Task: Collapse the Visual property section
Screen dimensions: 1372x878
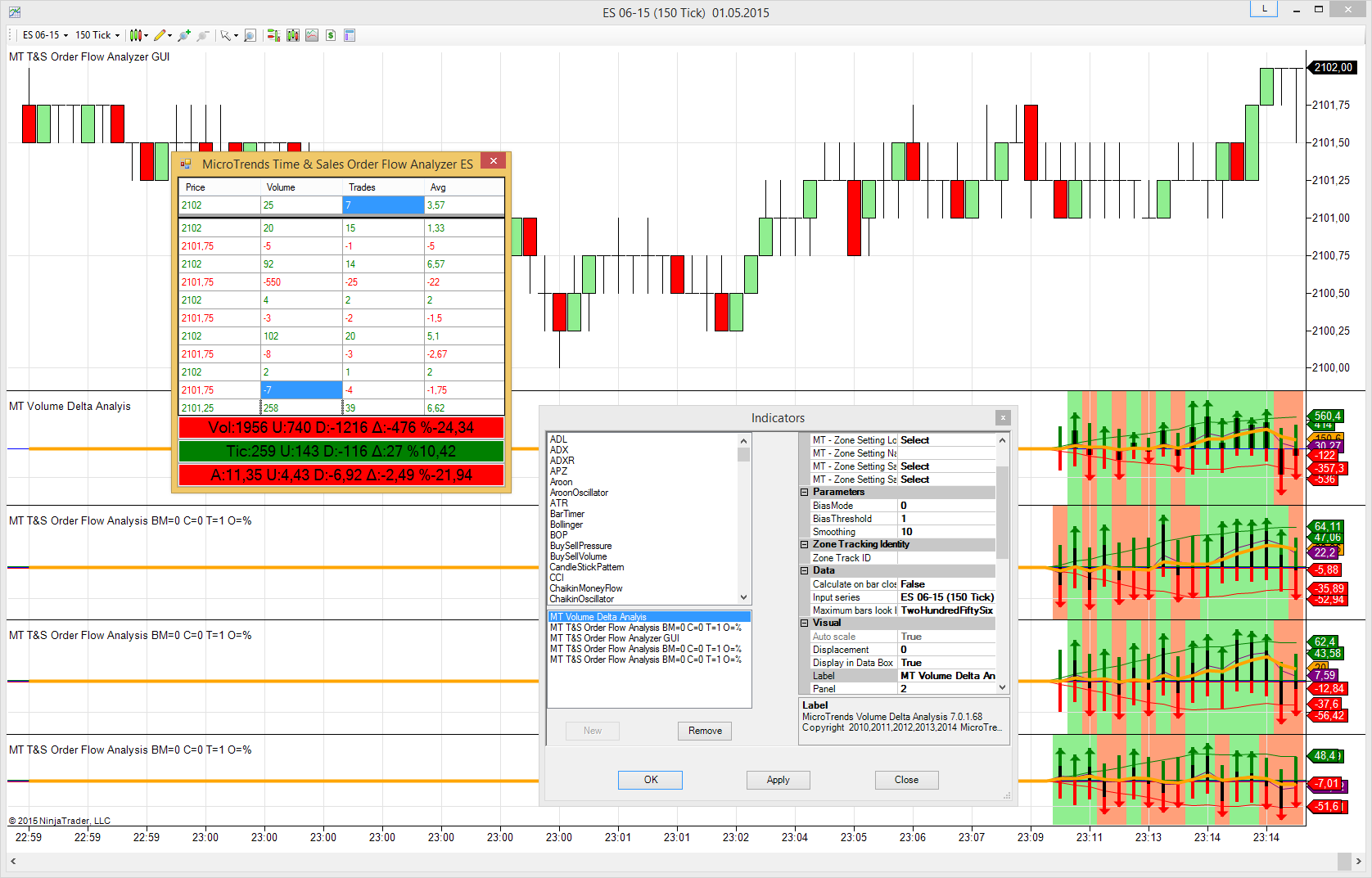Action: pyautogui.click(x=805, y=624)
